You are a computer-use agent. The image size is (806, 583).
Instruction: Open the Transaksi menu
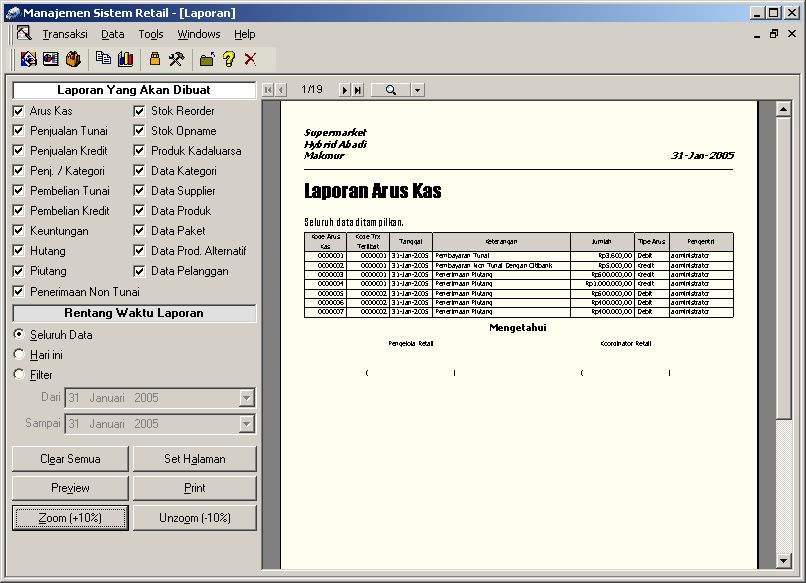65,34
